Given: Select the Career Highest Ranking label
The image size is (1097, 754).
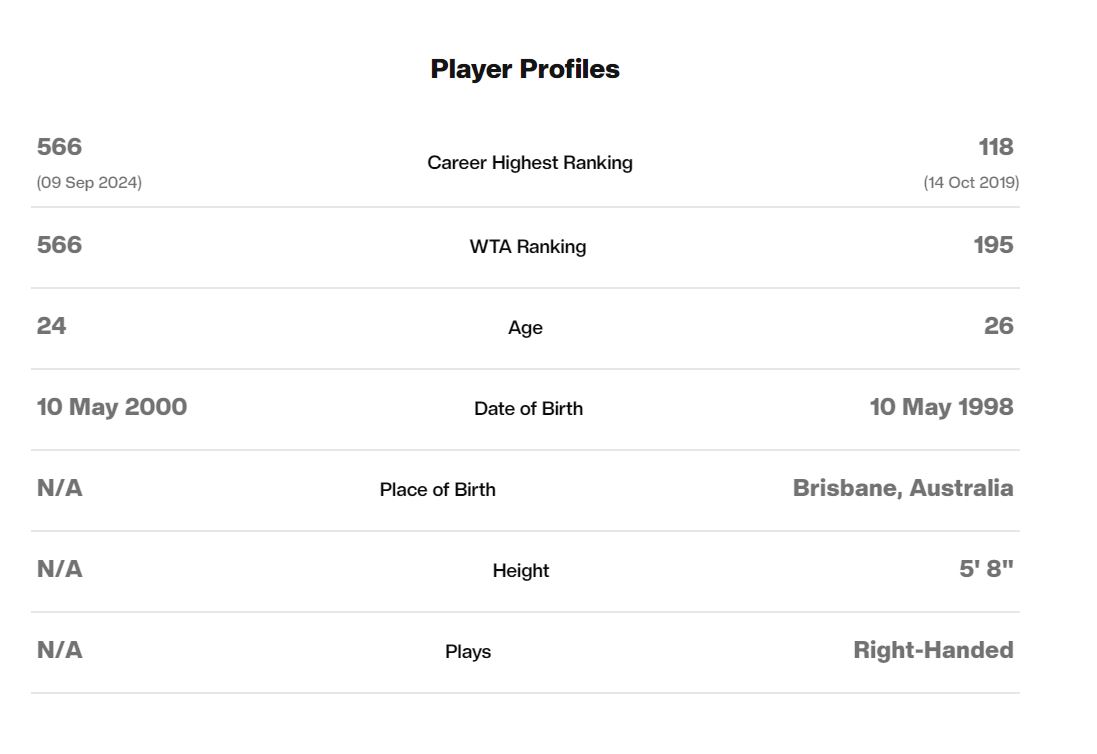Looking at the screenshot, I should [x=530, y=163].
